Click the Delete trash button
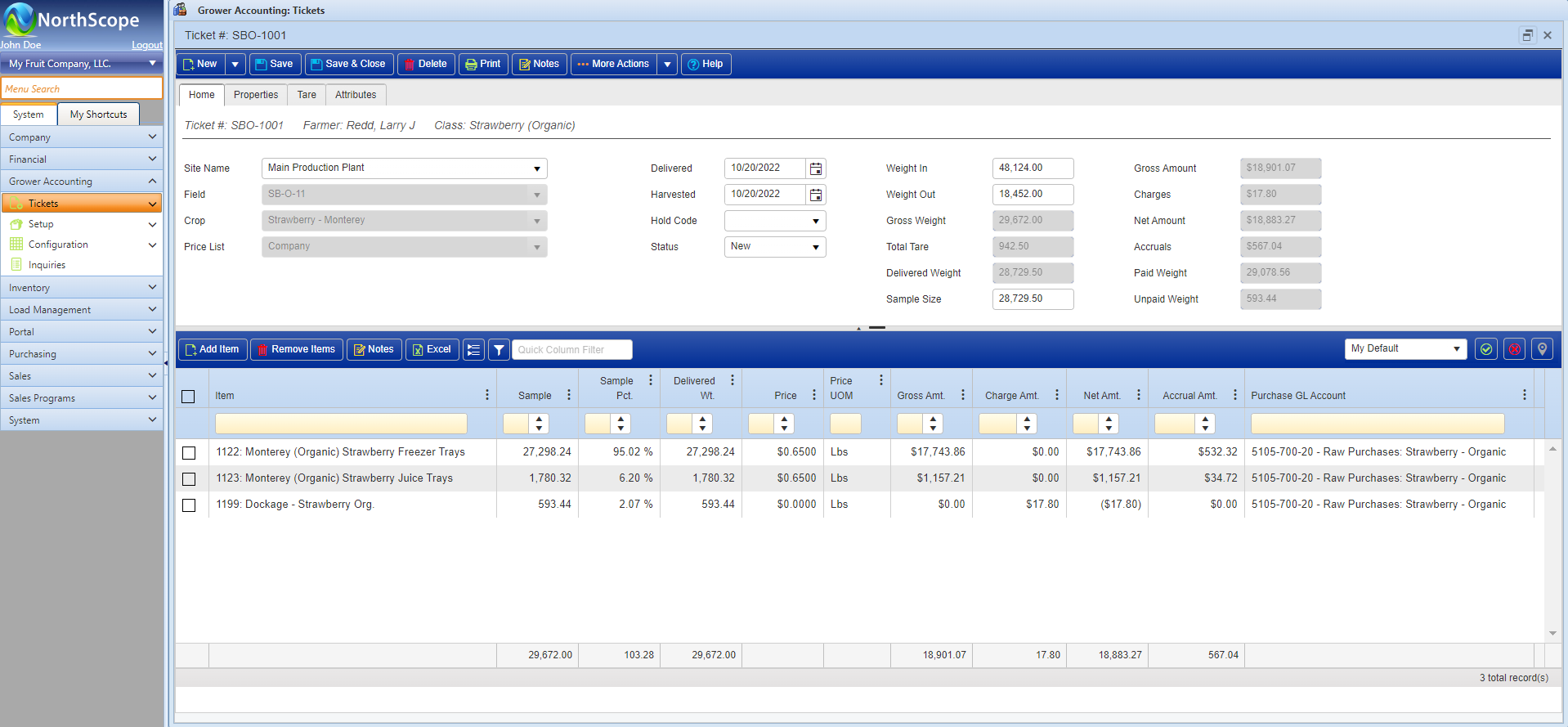 point(426,64)
